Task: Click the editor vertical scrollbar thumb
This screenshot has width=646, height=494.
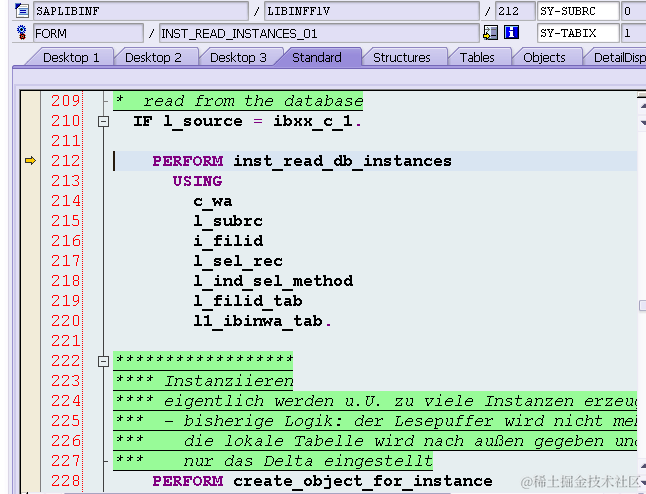Action: [642, 305]
